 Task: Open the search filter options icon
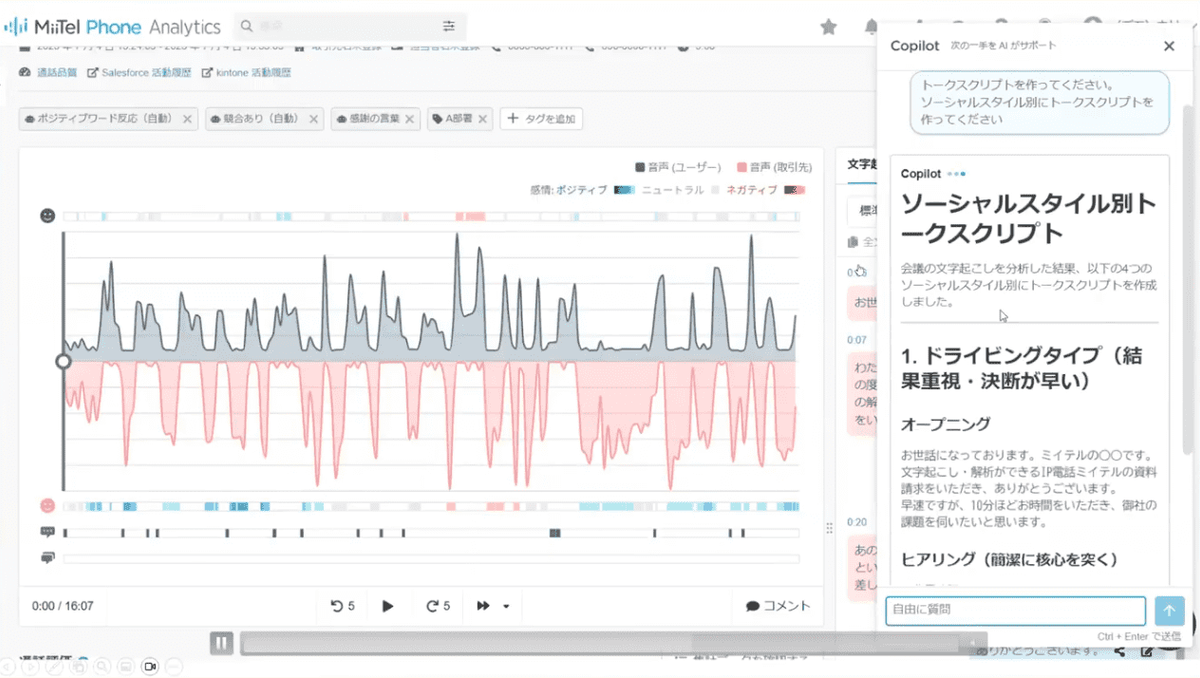(449, 26)
